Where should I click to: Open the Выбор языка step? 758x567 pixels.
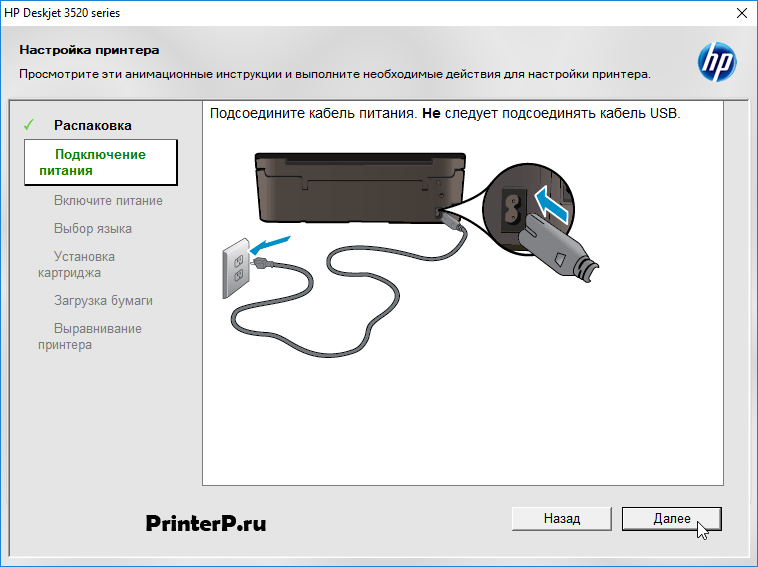[x=93, y=229]
